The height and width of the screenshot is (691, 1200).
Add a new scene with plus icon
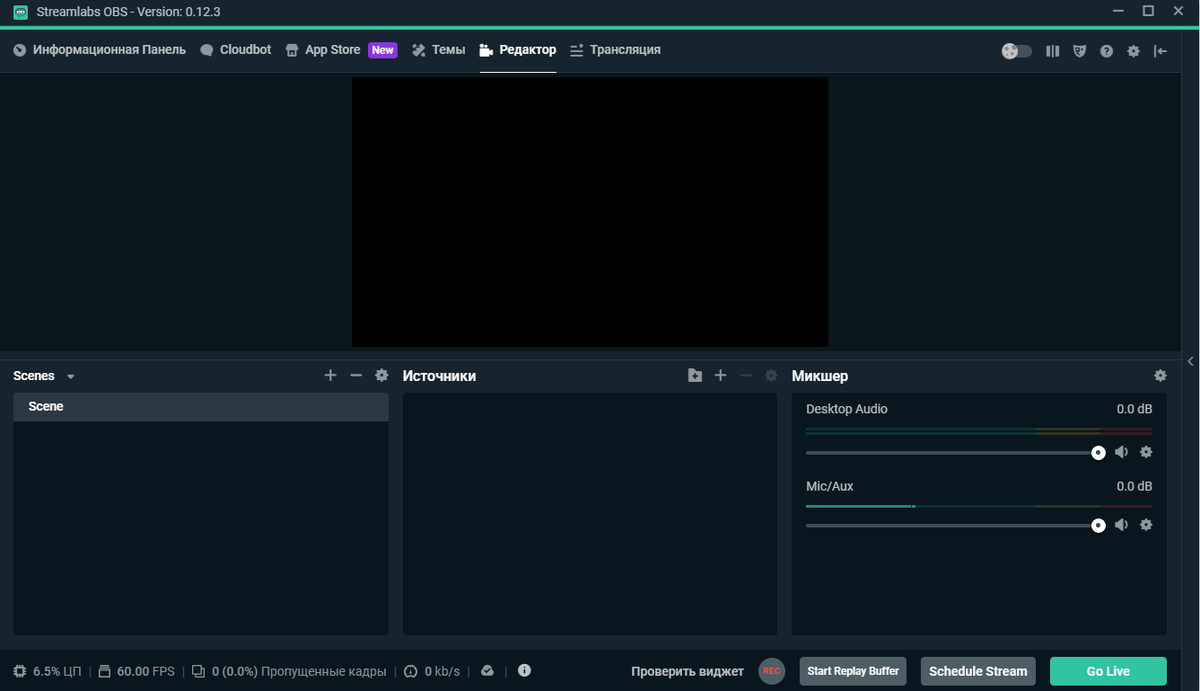tap(331, 375)
